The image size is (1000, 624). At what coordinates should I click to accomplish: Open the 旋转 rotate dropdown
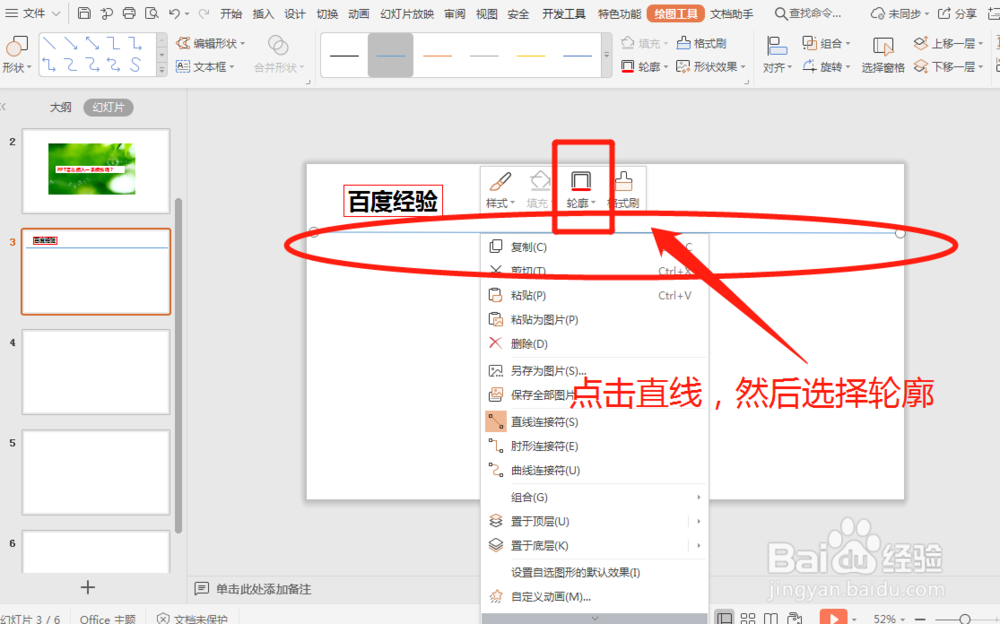point(827,66)
